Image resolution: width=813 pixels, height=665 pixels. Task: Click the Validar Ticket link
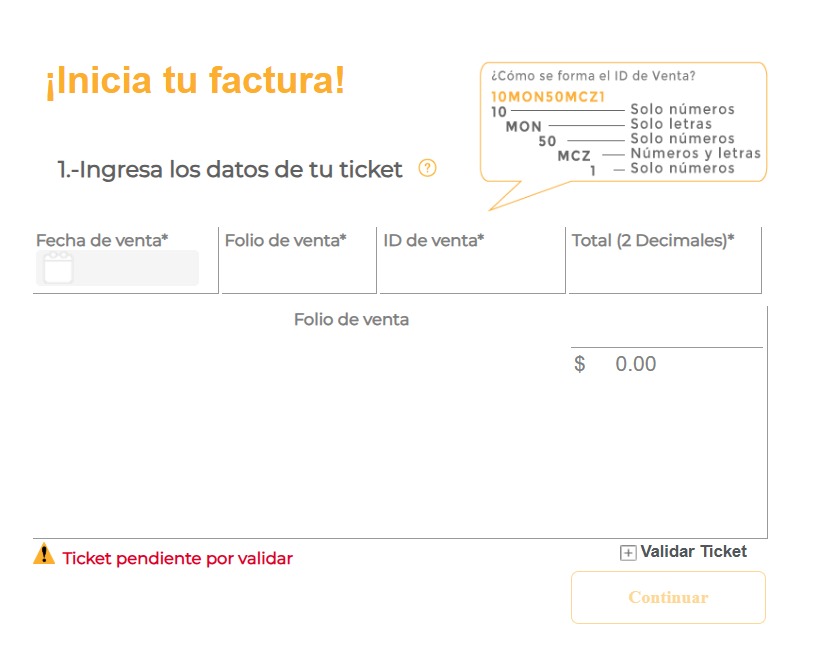coord(693,551)
